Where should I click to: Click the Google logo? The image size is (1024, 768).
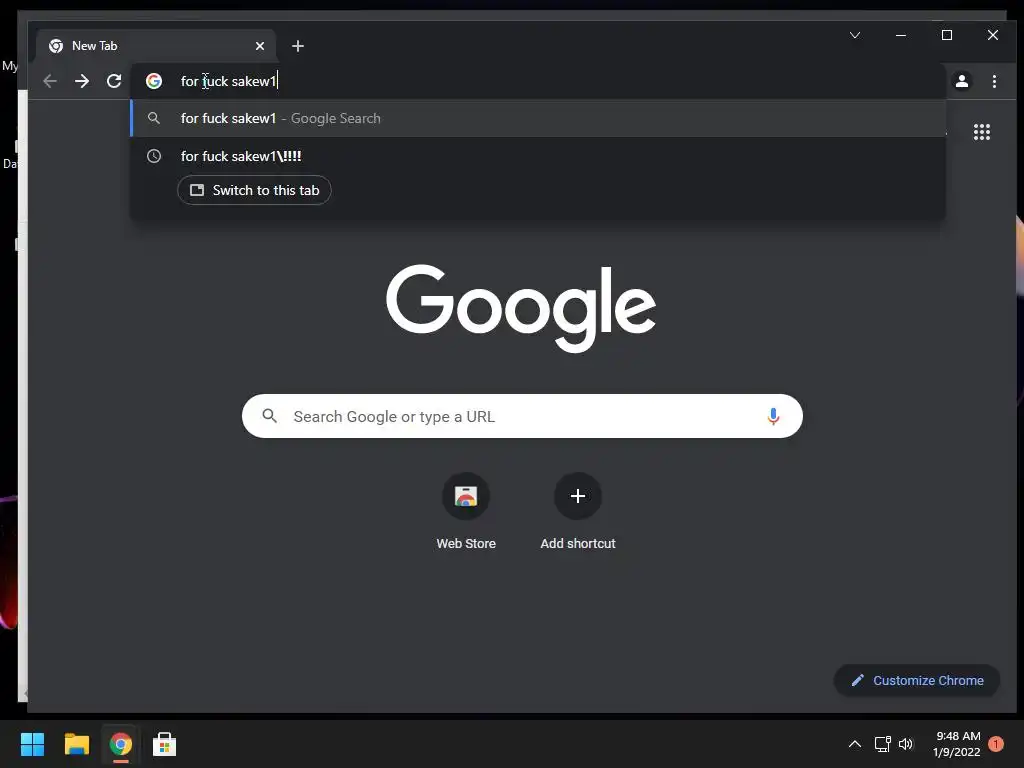point(521,307)
